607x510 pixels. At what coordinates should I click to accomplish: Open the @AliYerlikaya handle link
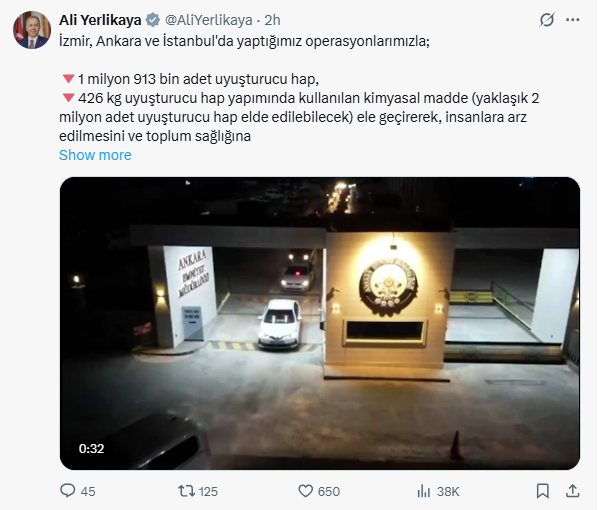[x=209, y=20]
